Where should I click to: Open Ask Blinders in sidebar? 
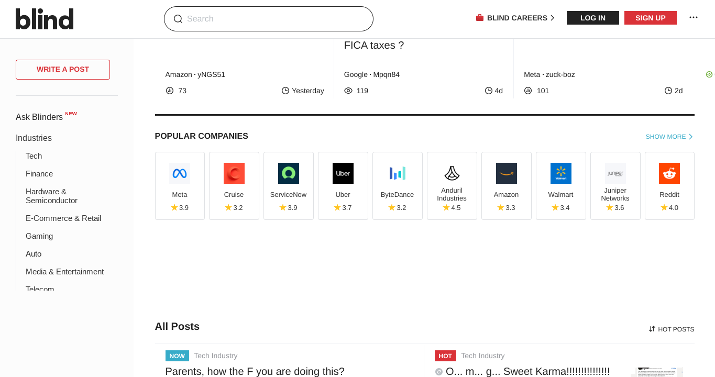click(x=39, y=117)
